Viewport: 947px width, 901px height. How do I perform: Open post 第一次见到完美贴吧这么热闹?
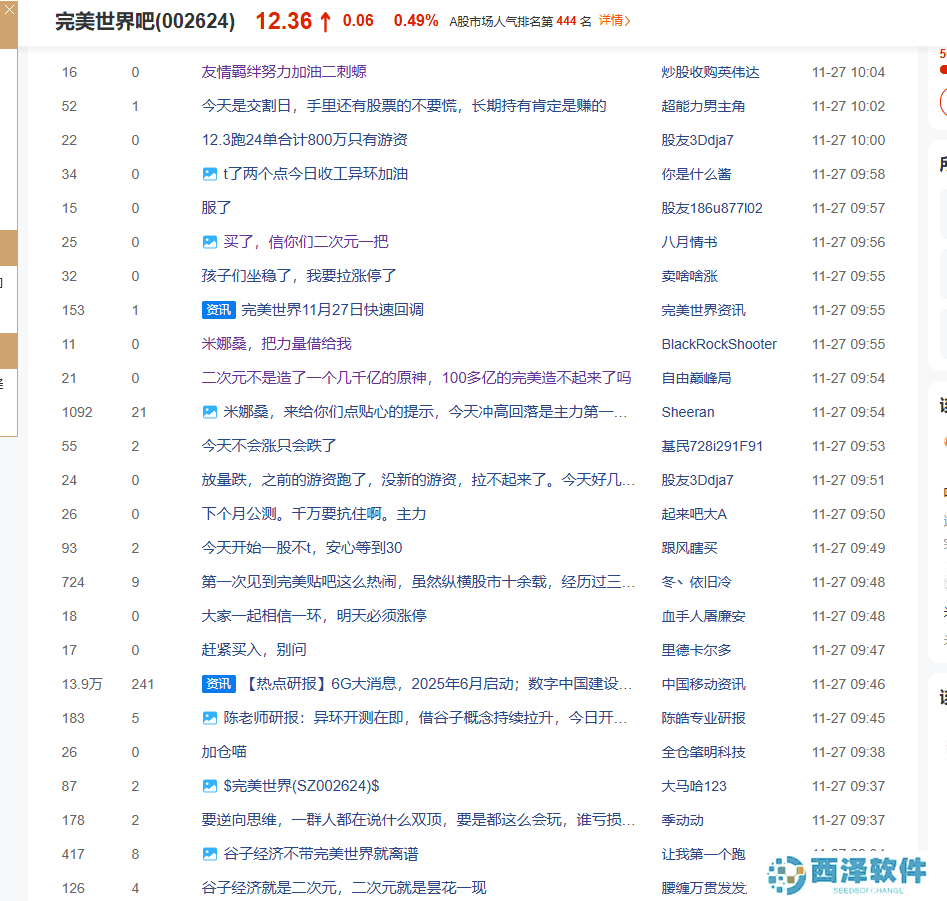pyautogui.click(x=418, y=582)
